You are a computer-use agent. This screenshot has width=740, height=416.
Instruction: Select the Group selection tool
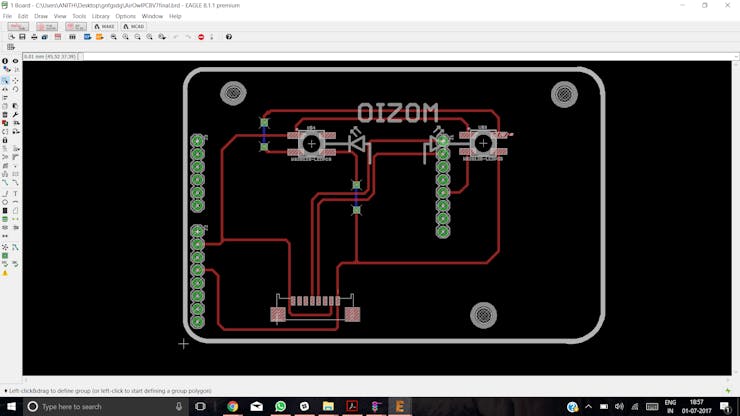pyautogui.click(x=5, y=81)
